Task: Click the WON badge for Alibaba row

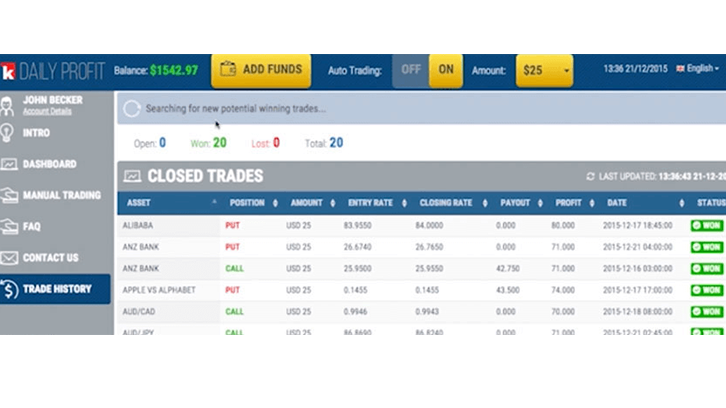Action: pos(707,226)
